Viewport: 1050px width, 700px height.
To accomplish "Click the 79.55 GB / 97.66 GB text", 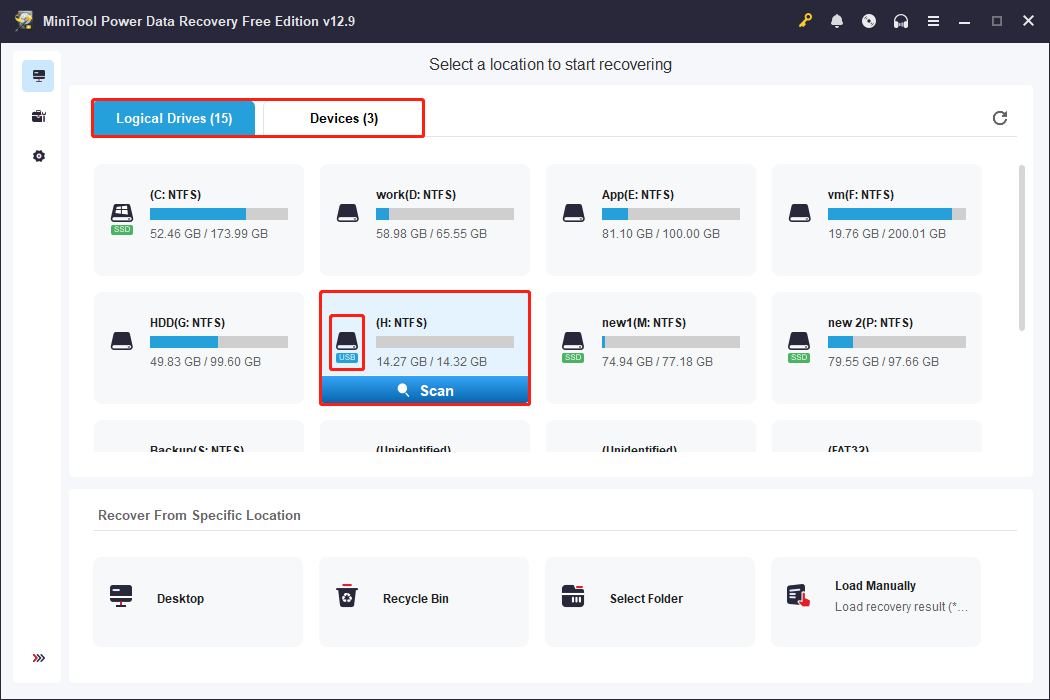I will [883, 362].
